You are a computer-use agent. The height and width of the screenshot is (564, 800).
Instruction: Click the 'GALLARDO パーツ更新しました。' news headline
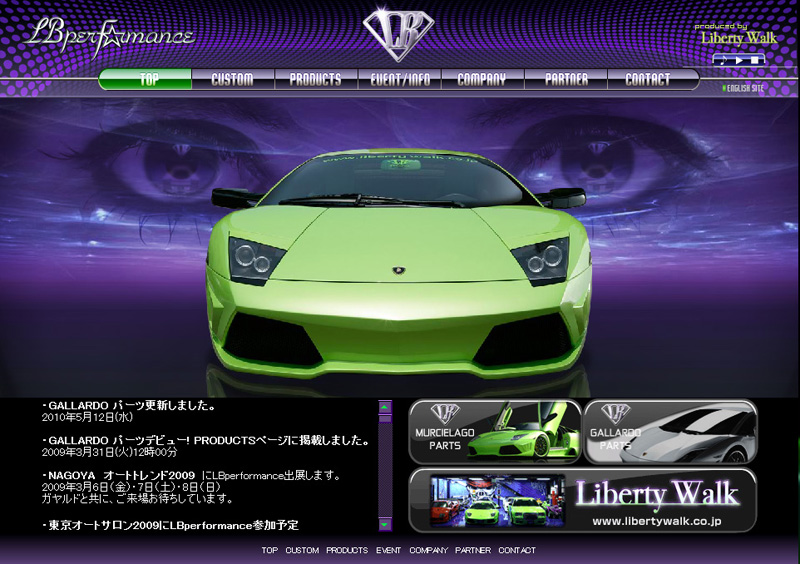129,406
